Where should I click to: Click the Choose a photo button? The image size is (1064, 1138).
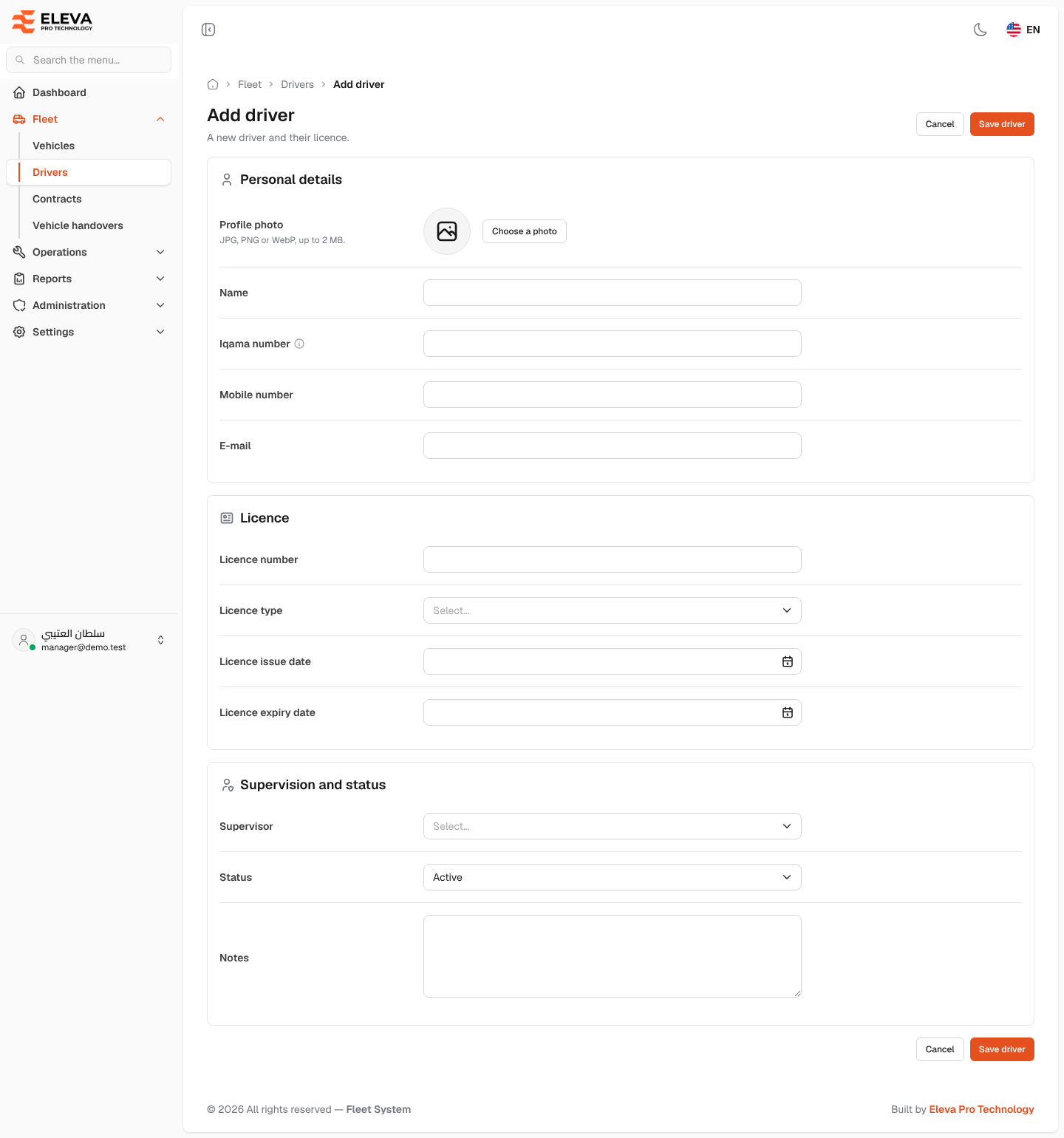click(525, 231)
